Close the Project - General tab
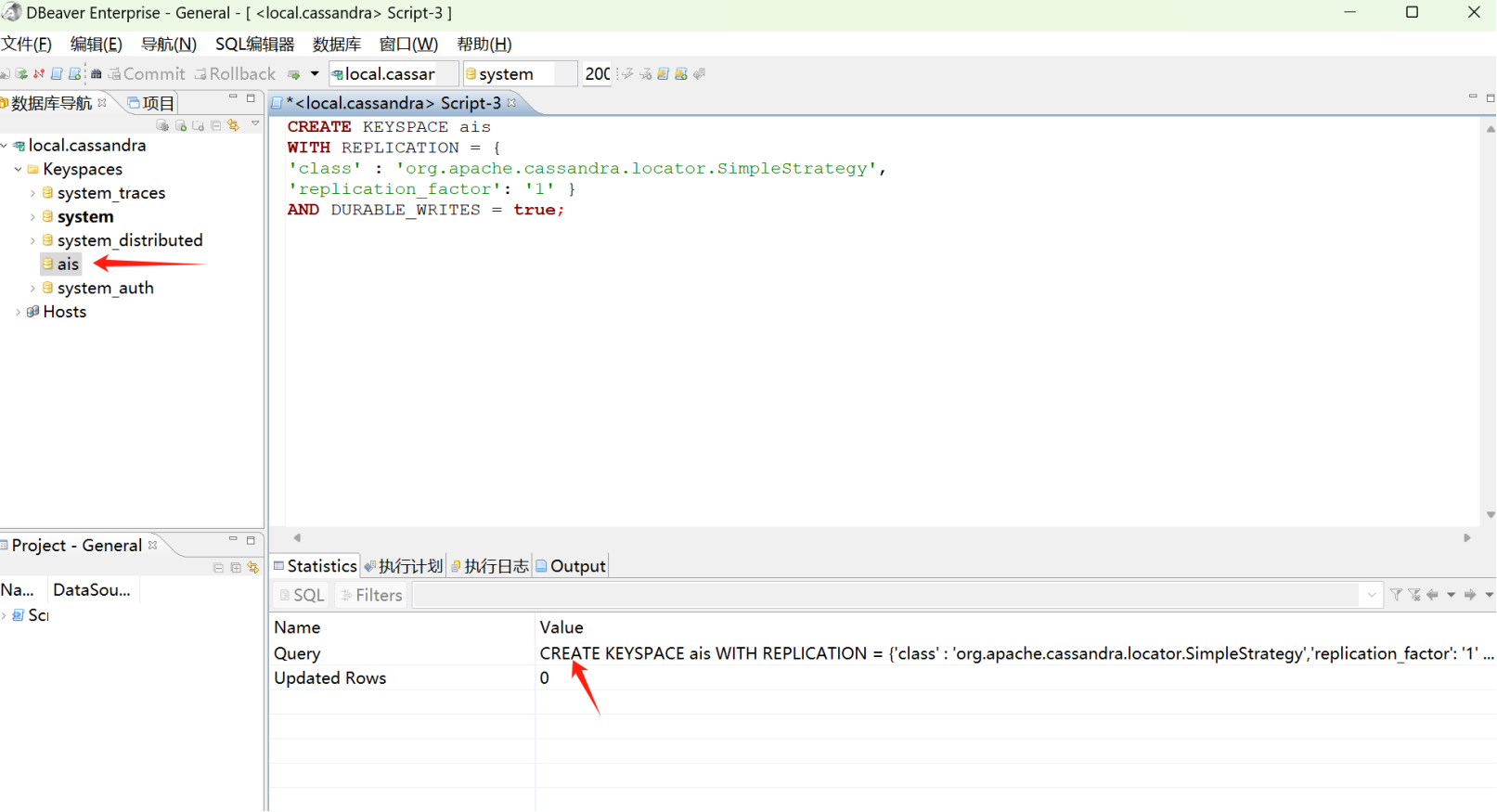 (x=153, y=545)
